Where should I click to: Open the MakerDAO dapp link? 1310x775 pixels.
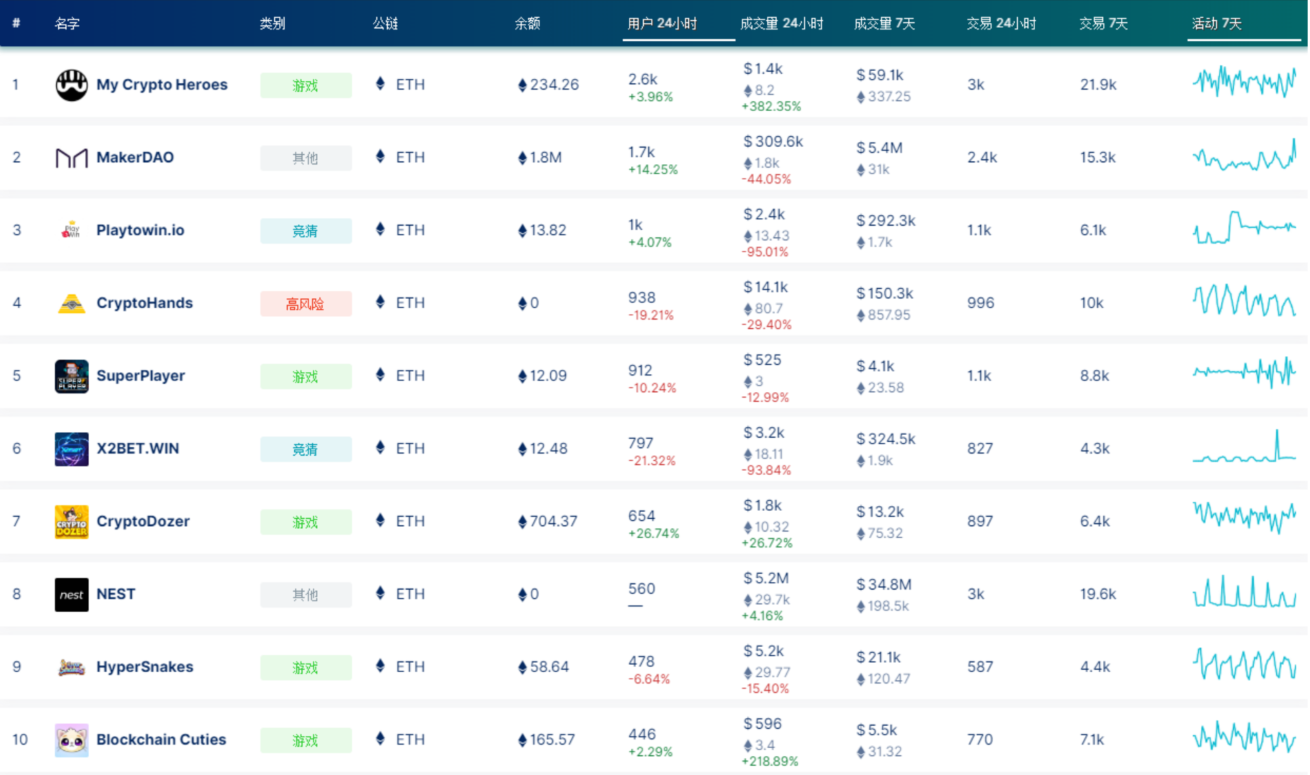pos(135,158)
